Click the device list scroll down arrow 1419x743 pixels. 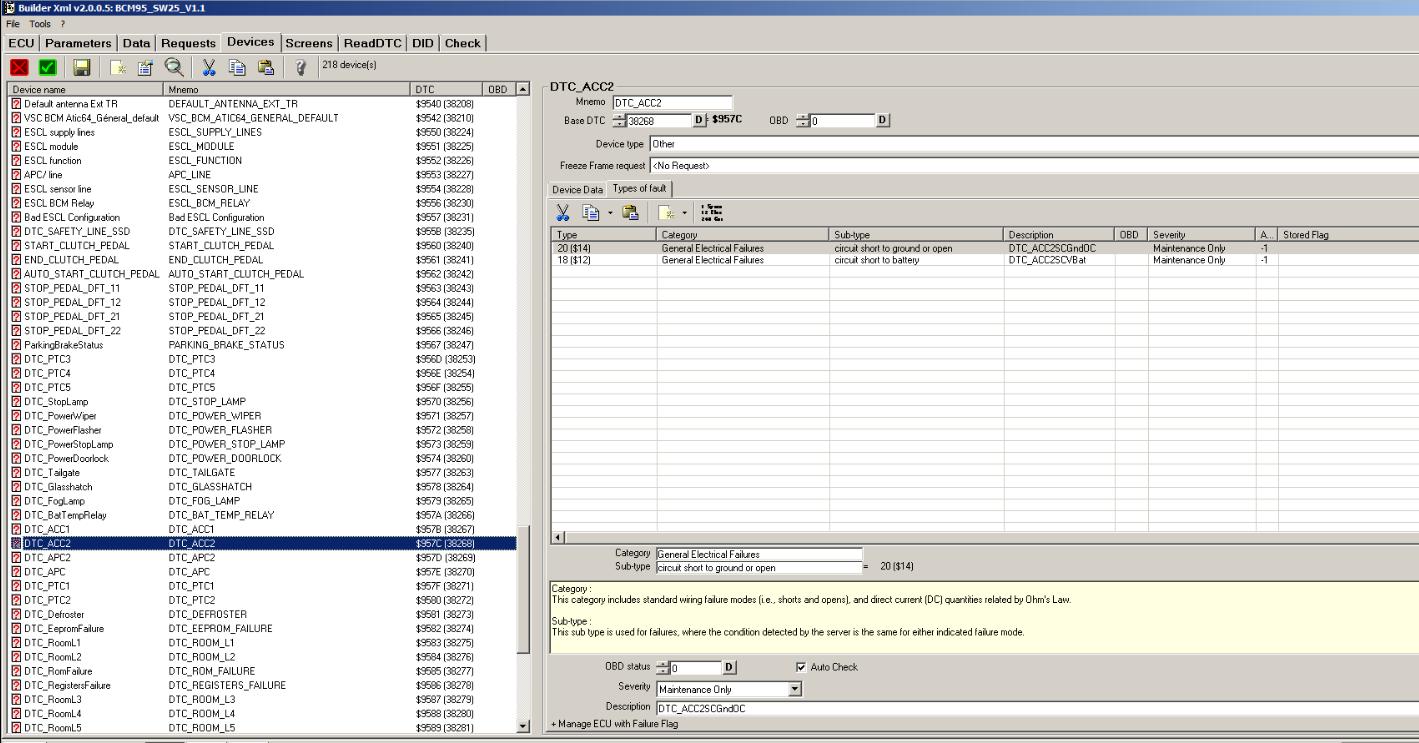click(523, 727)
